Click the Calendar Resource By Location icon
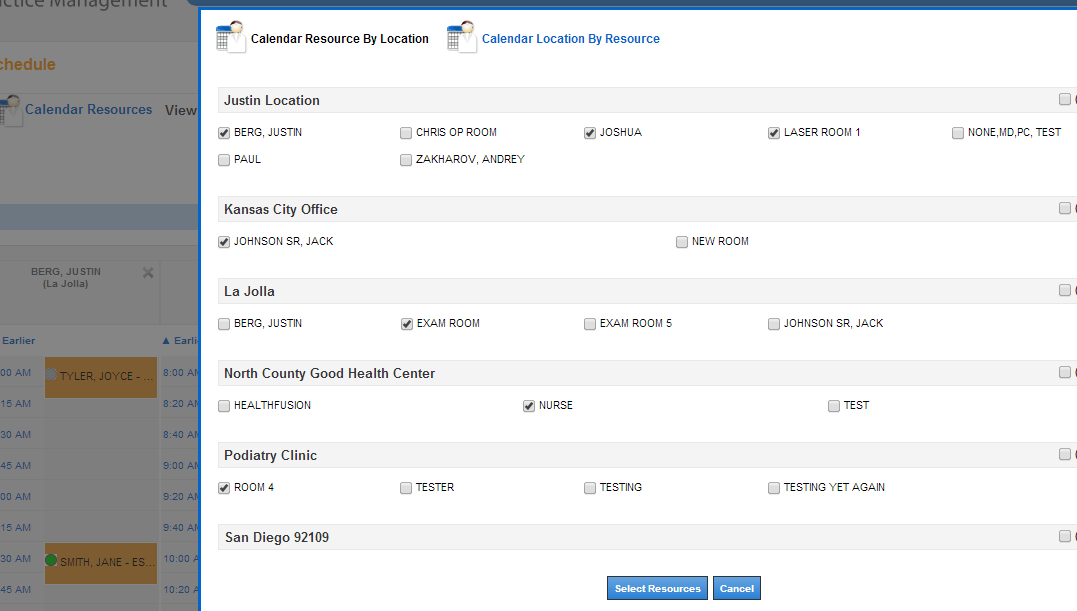1077x611 pixels. [x=230, y=37]
